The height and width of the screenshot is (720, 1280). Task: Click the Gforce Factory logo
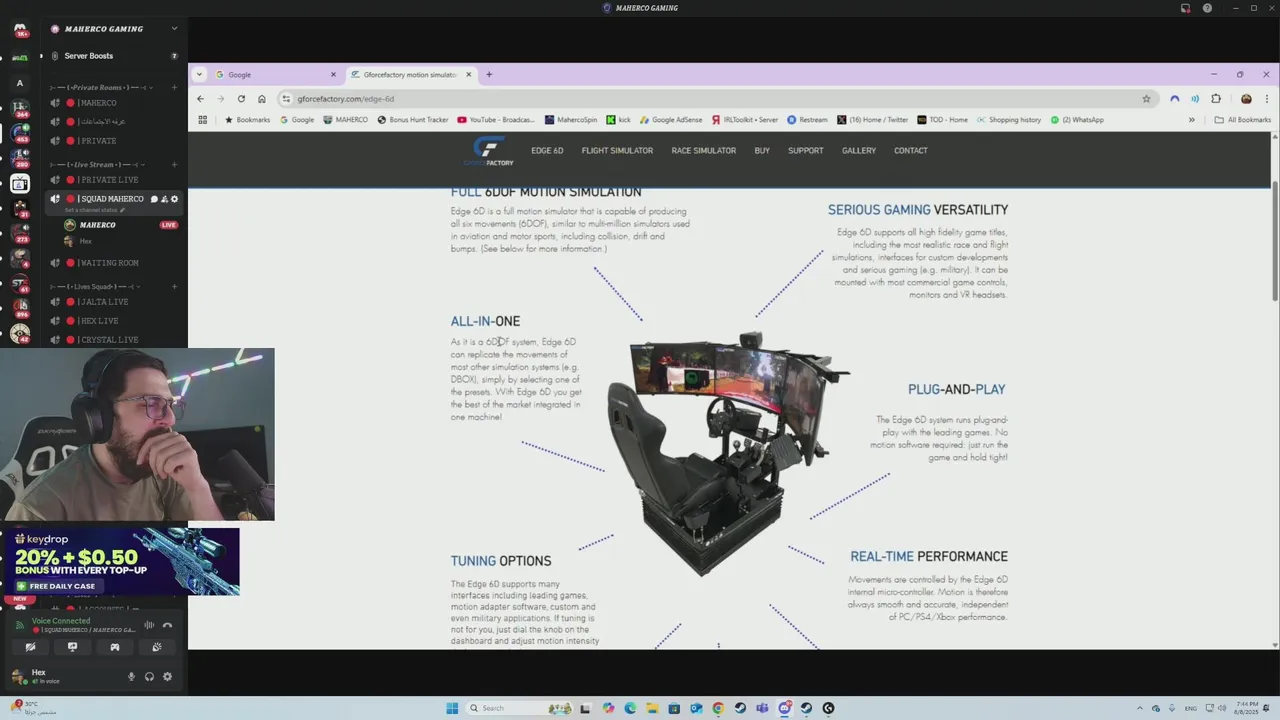489,151
